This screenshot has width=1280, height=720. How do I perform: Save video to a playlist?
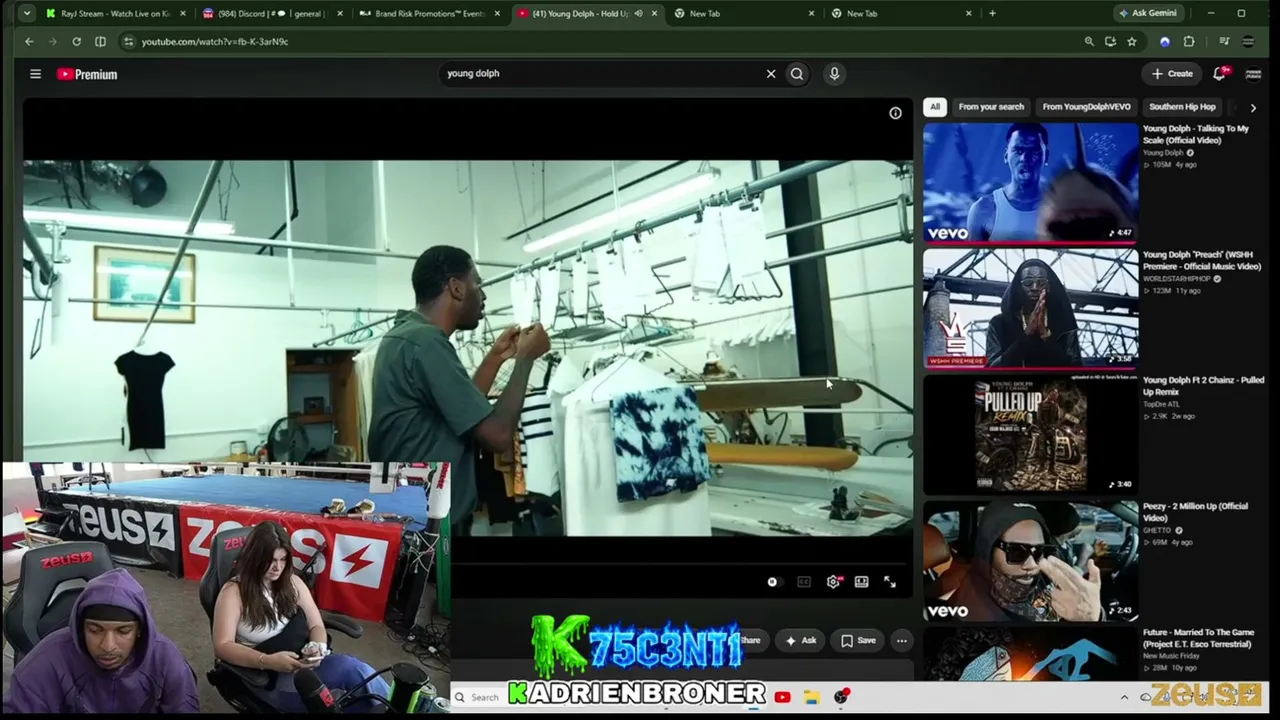[x=858, y=641]
